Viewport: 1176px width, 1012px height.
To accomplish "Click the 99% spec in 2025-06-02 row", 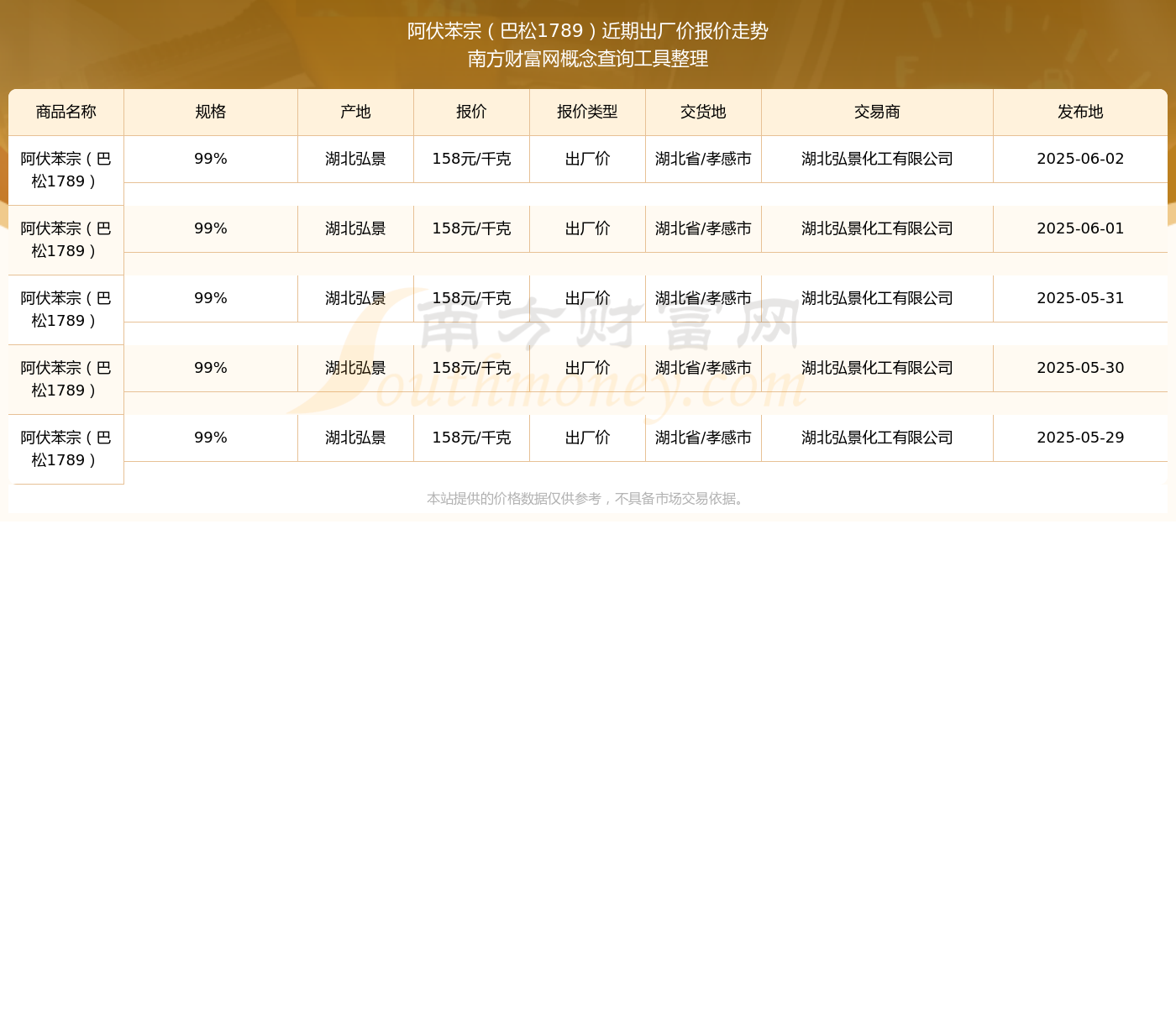I will (x=211, y=159).
